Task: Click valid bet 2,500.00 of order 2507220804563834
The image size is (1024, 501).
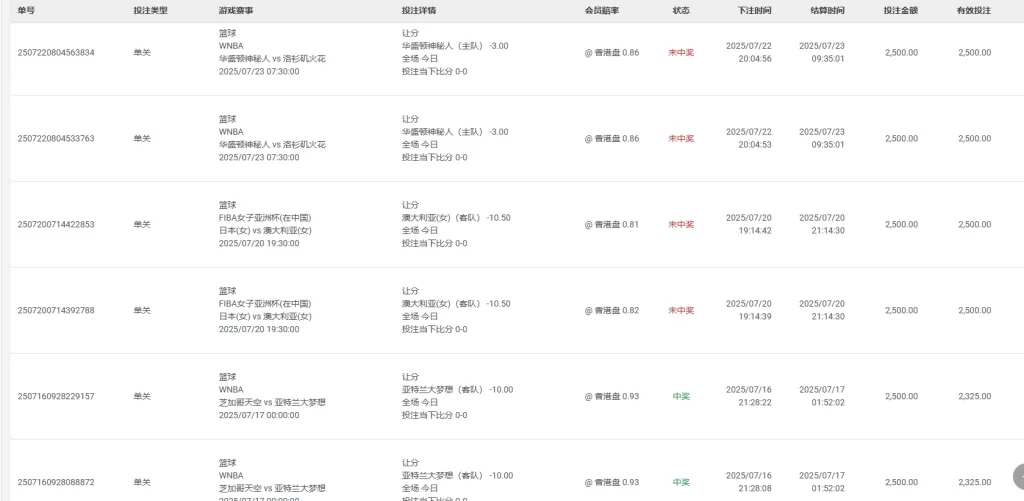Action: coord(974,53)
